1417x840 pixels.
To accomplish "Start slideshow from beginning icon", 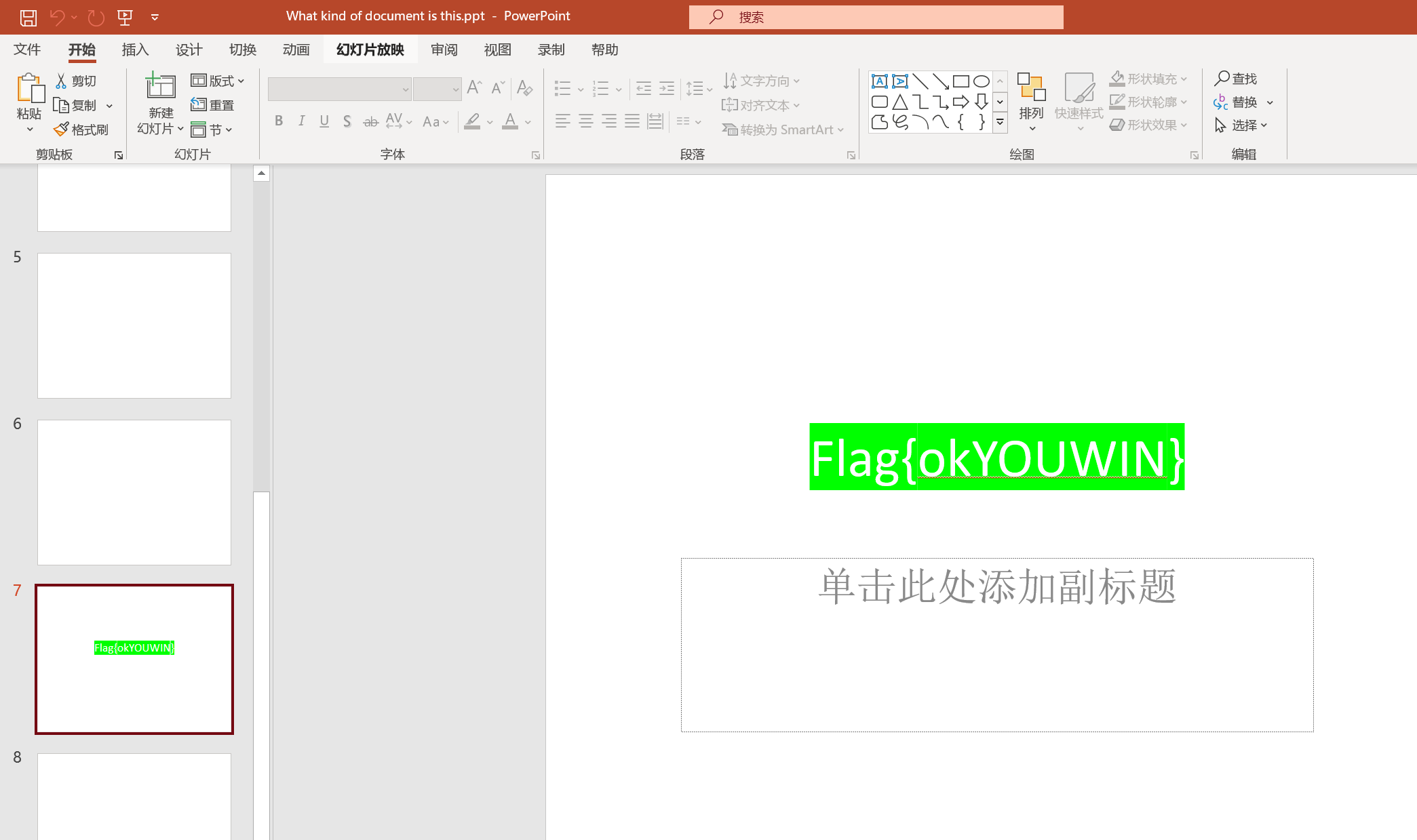I will pos(125,18).
